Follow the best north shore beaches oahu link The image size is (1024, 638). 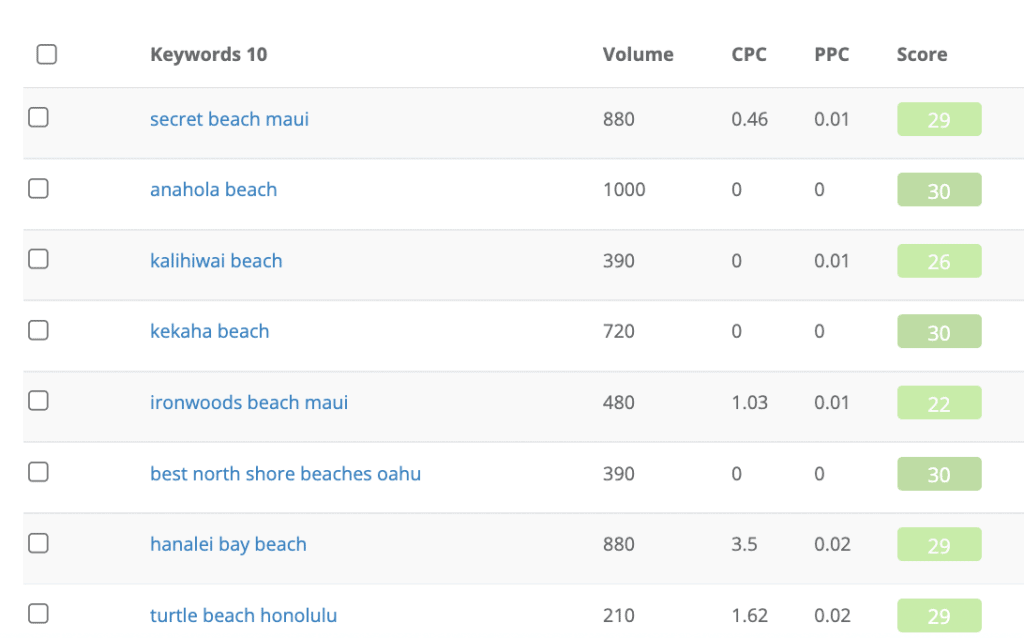(x=285, y=474)
